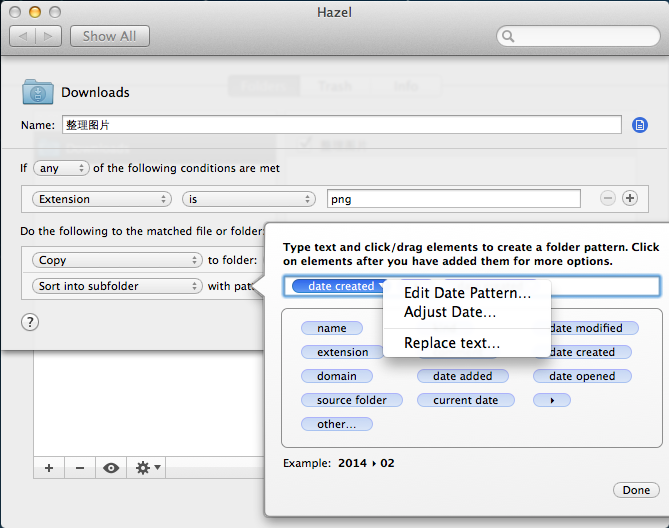The width and height of the screenshot is (669, 528).
Task: Add a new condition with plus
Action: tap(630, 198)
